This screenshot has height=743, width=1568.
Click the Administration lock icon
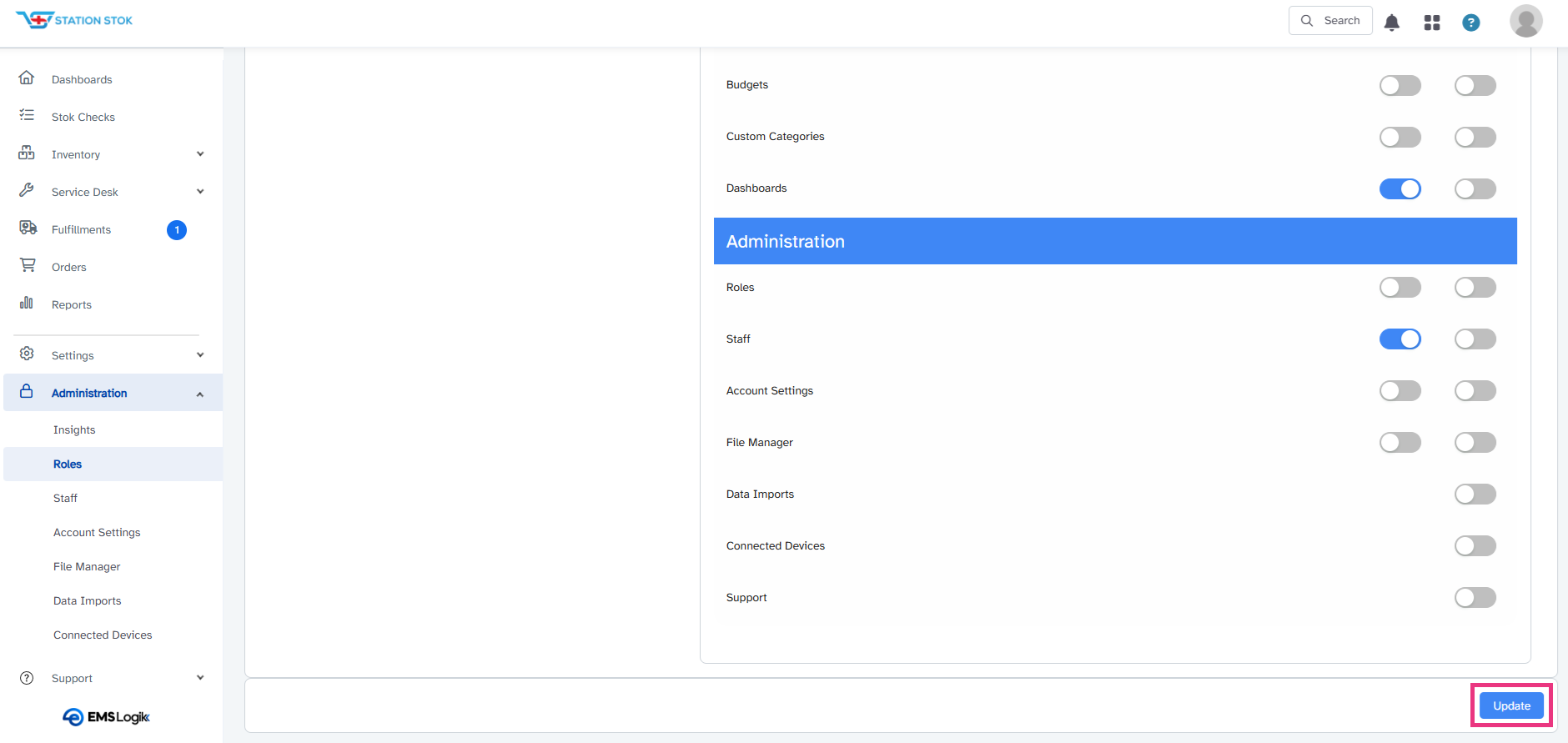[27, 391]
